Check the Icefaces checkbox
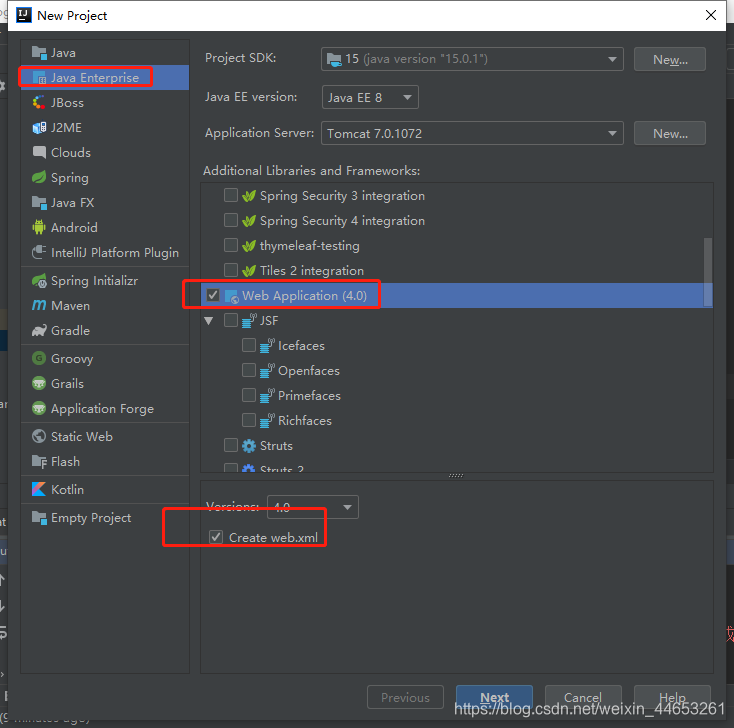 [249, 345]
